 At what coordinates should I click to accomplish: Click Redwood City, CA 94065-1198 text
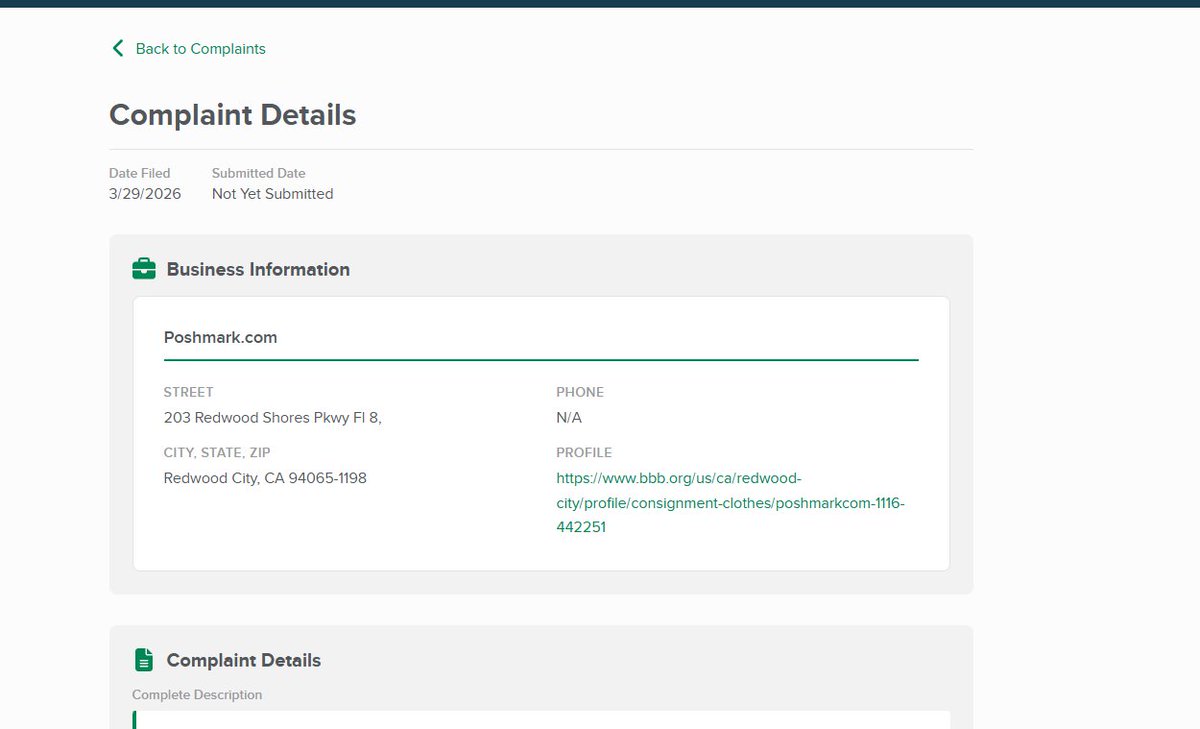click(265, 478)
